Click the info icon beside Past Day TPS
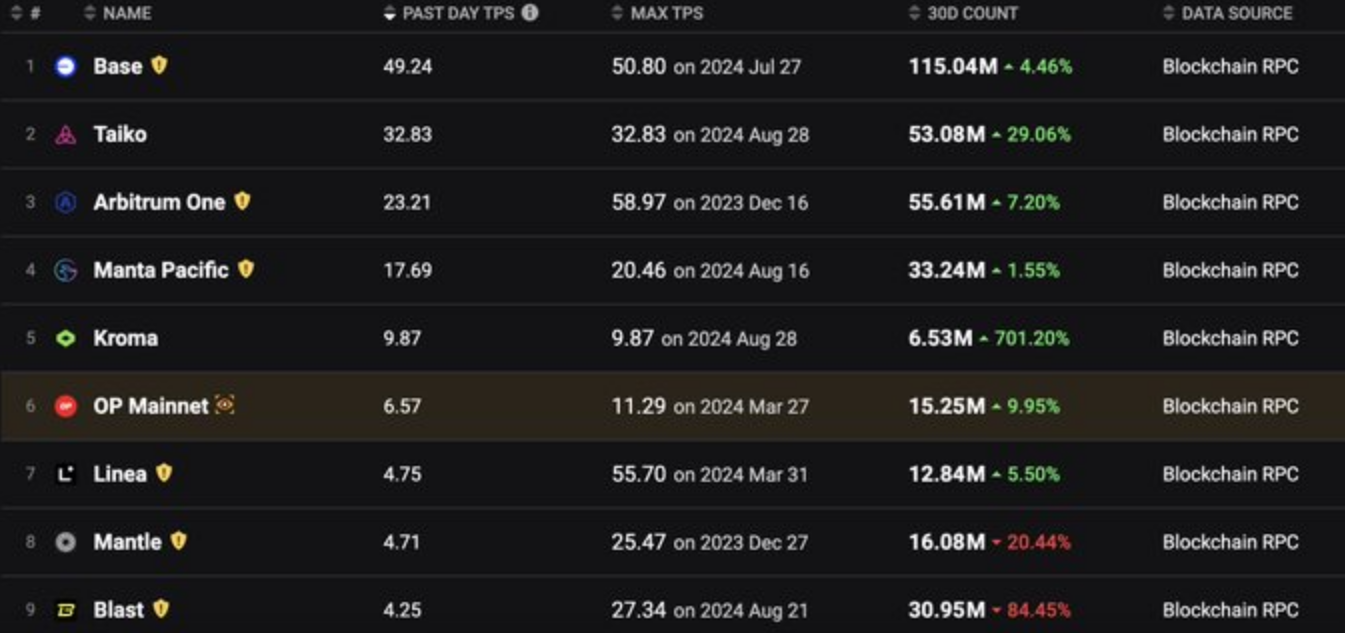The image size is (1345, 633). tap(530, 13)
